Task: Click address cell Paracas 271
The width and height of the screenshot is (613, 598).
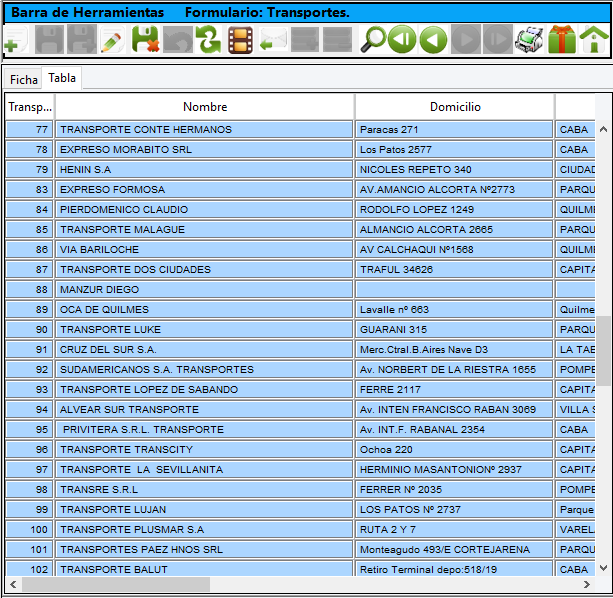Action: tap(454, 129)
